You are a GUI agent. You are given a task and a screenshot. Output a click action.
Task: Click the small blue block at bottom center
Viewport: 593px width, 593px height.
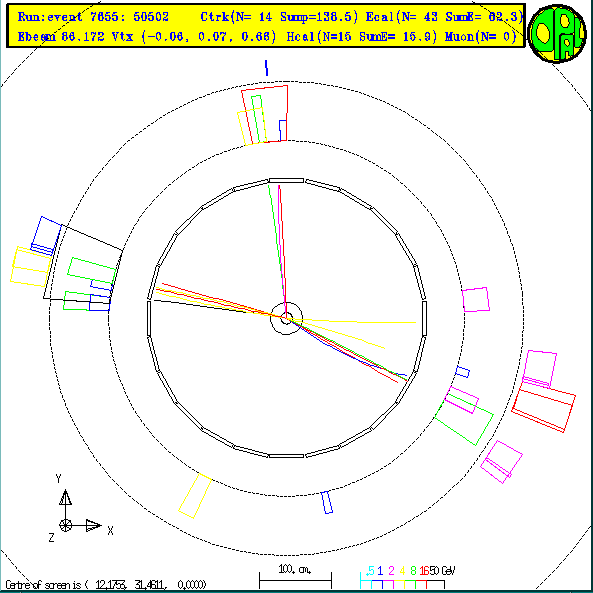pos(327,502)
